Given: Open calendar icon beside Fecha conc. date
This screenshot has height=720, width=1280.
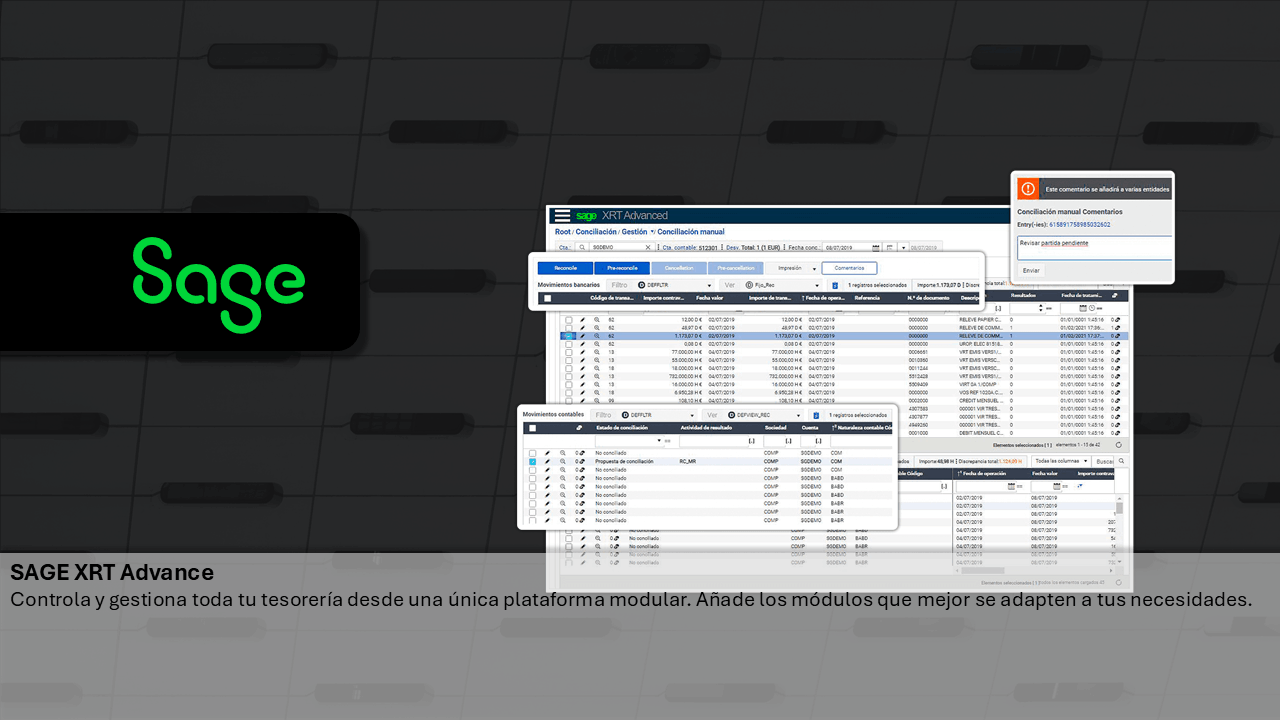Looking at the screenshot, I should click(875, 247).
